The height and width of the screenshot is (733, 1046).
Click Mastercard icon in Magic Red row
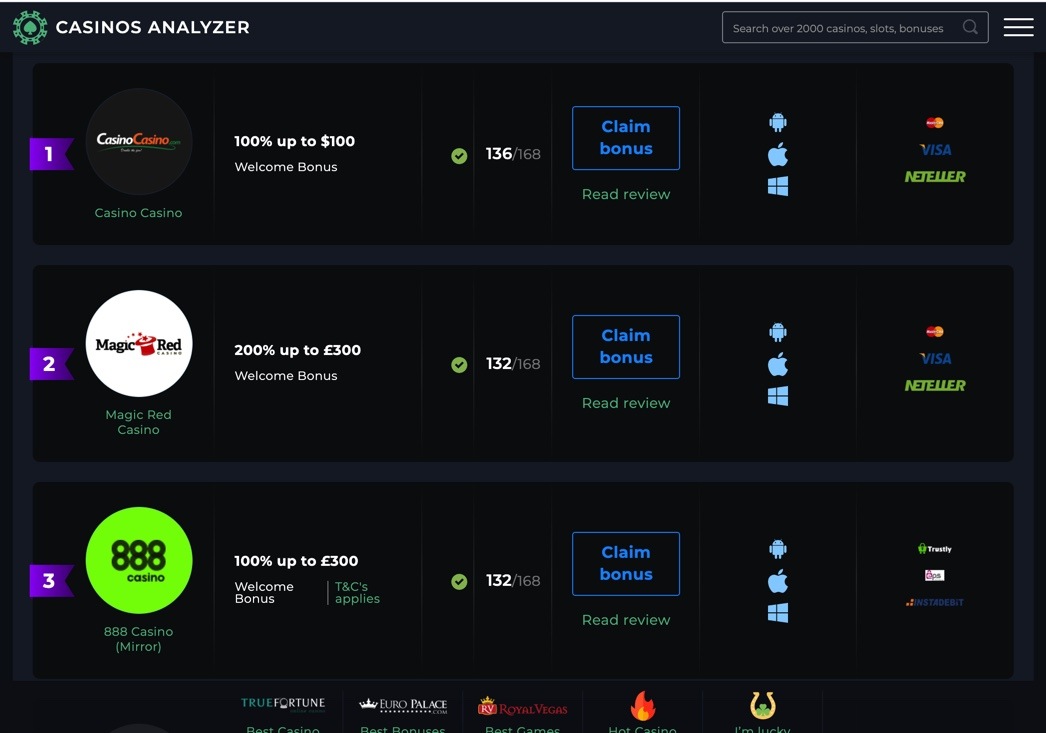coord(935,331)
